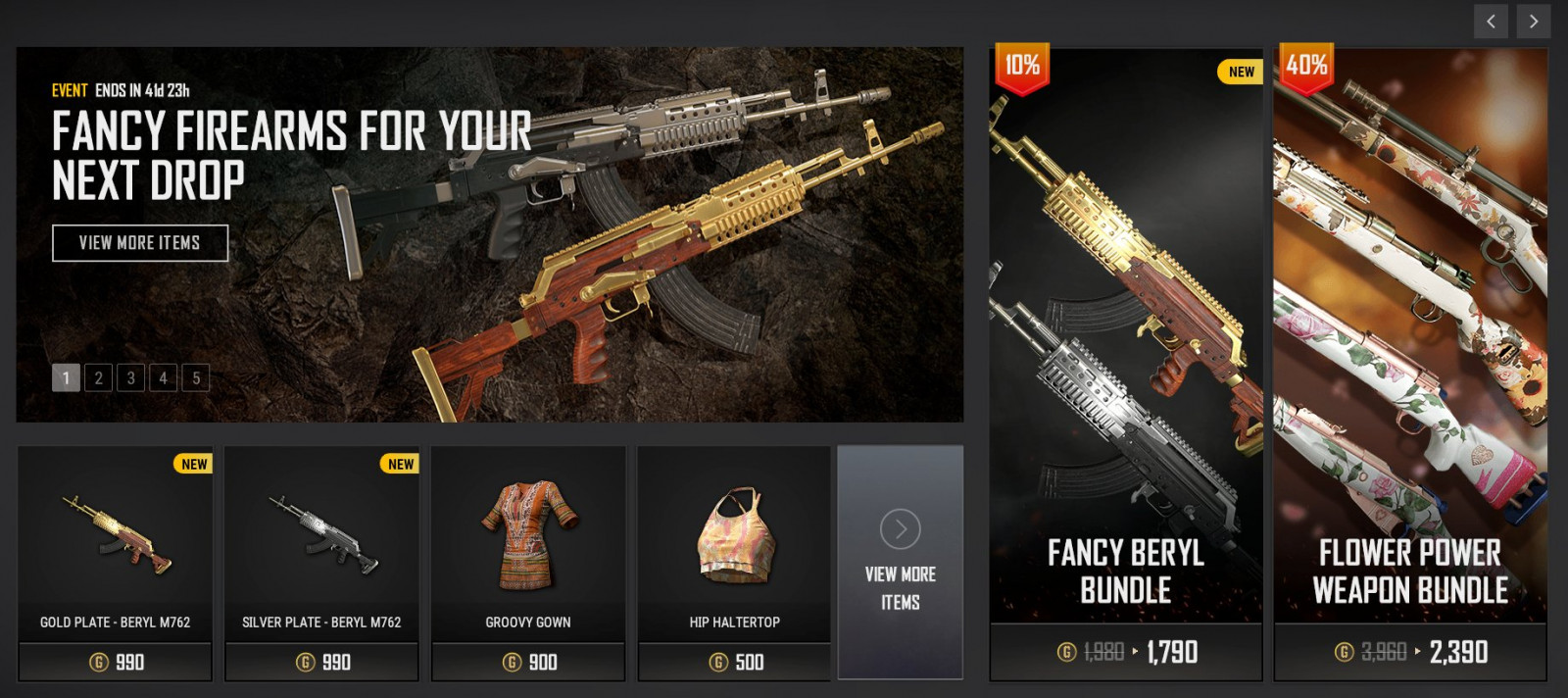Image resolution: width=1568 pixels, height=698 pixels.
Task: Click the Groovy Gown 900 price
Action: [529, 663]
